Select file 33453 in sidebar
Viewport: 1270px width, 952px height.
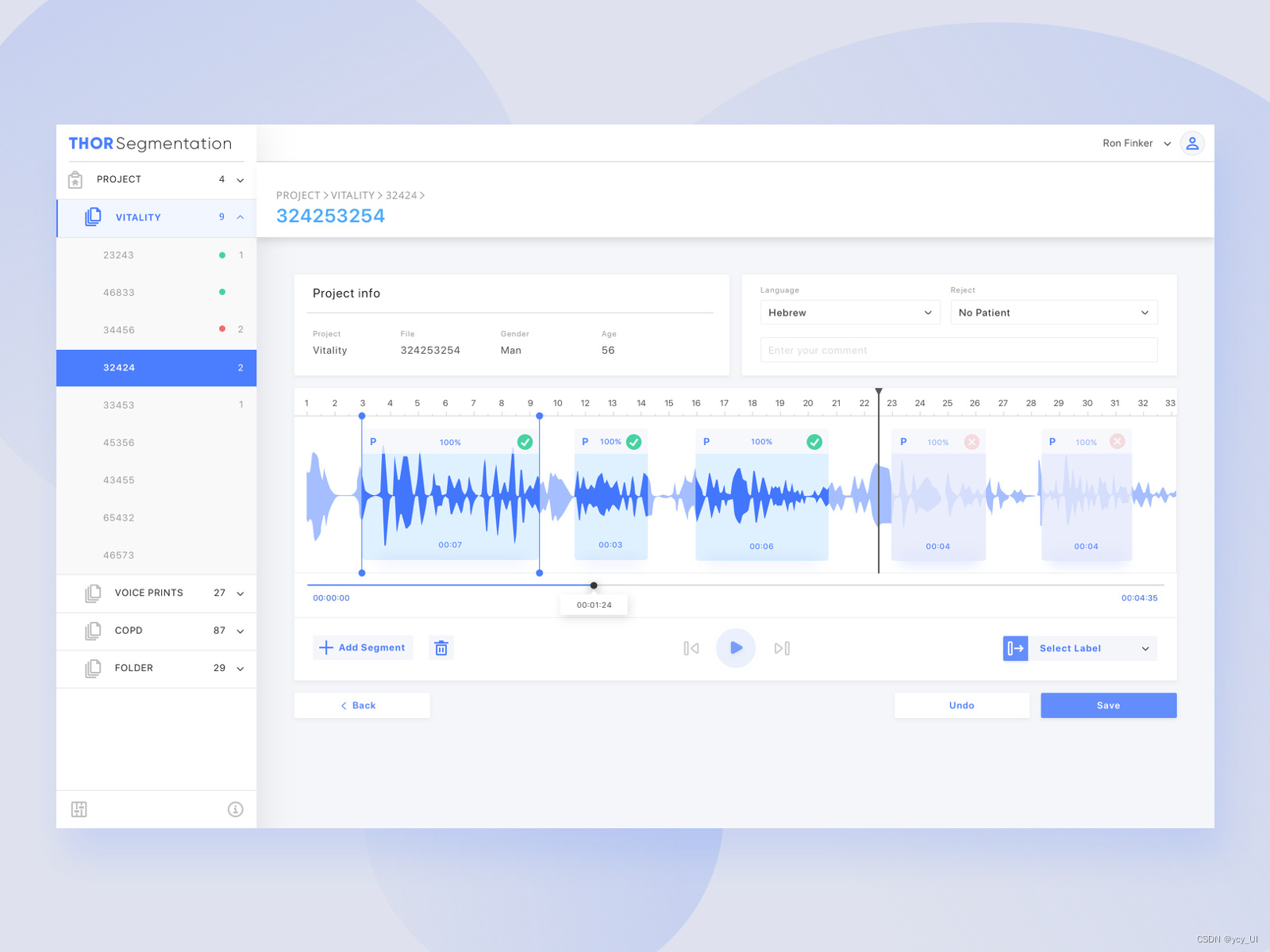(156, 405)
